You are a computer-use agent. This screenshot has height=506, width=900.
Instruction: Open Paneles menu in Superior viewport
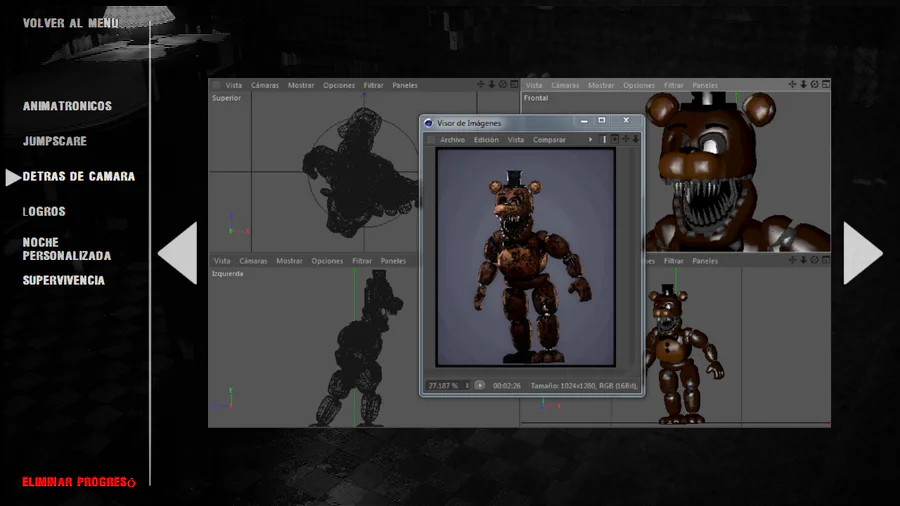pos(405,85)
